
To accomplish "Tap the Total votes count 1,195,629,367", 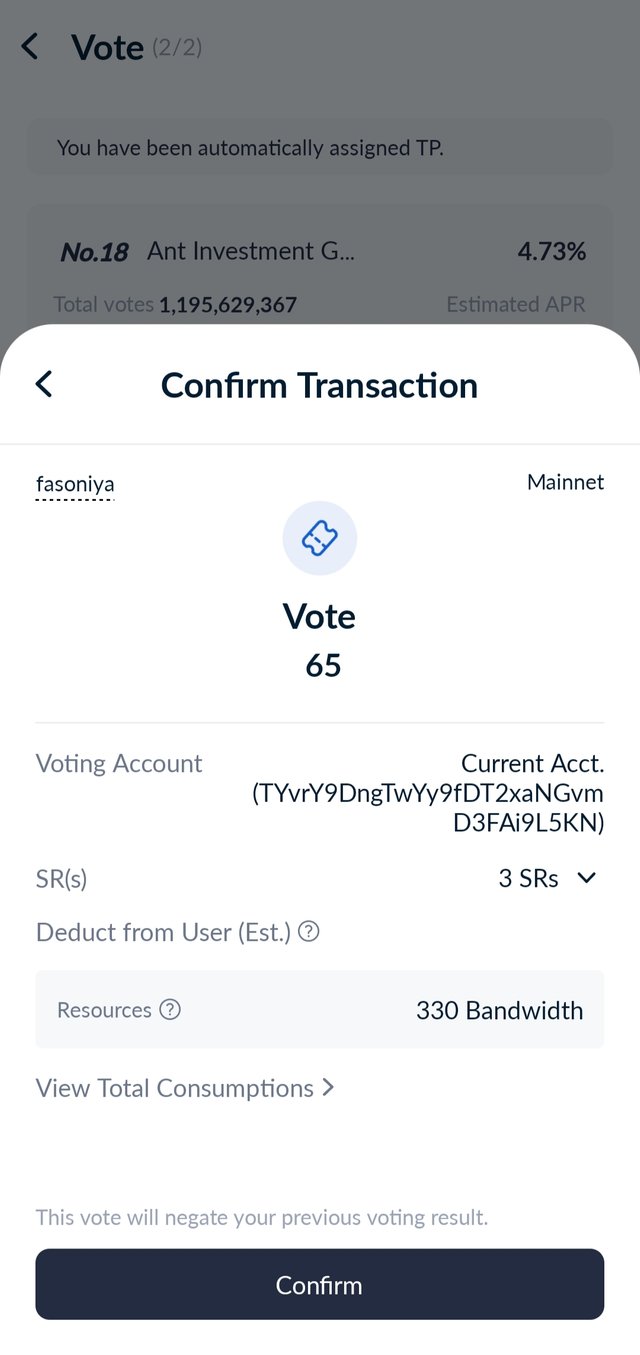I will tap(228, 304).
